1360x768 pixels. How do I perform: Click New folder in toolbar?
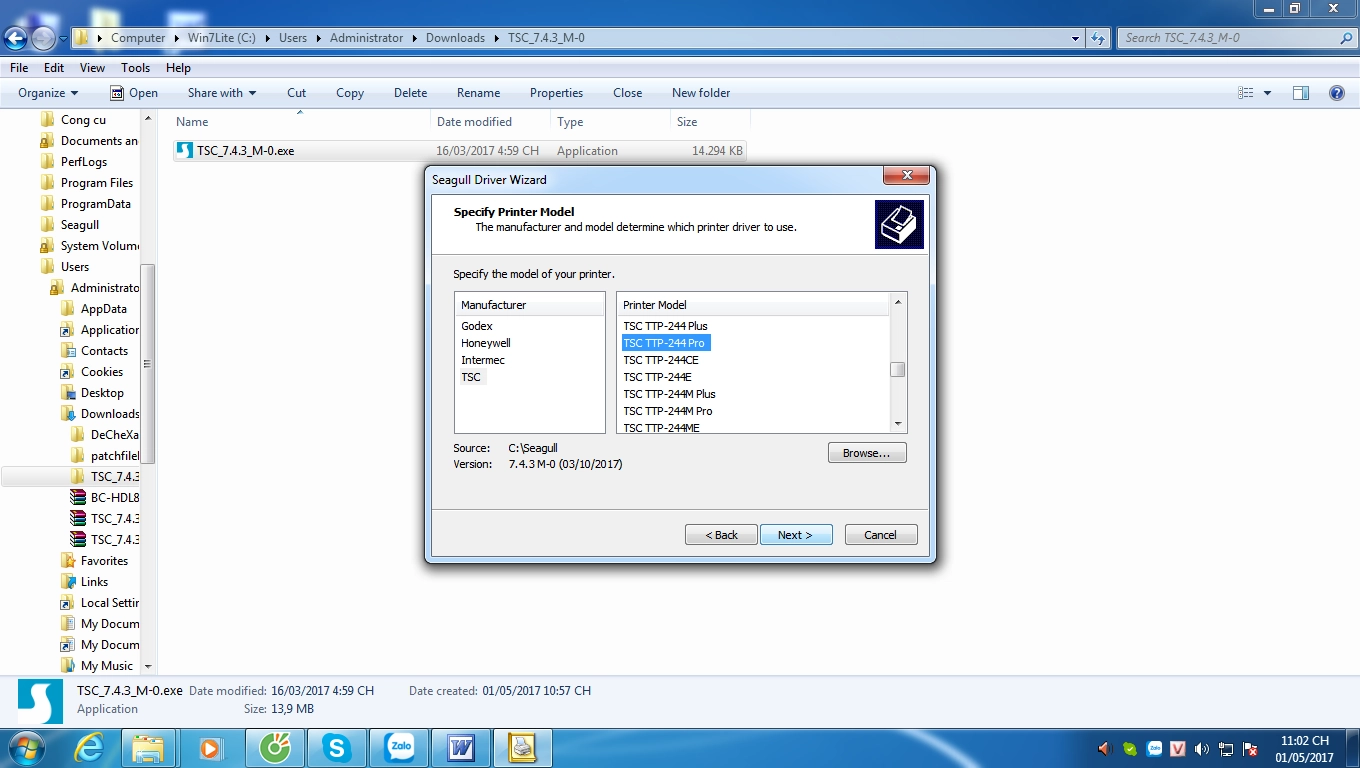click(701, 93)
